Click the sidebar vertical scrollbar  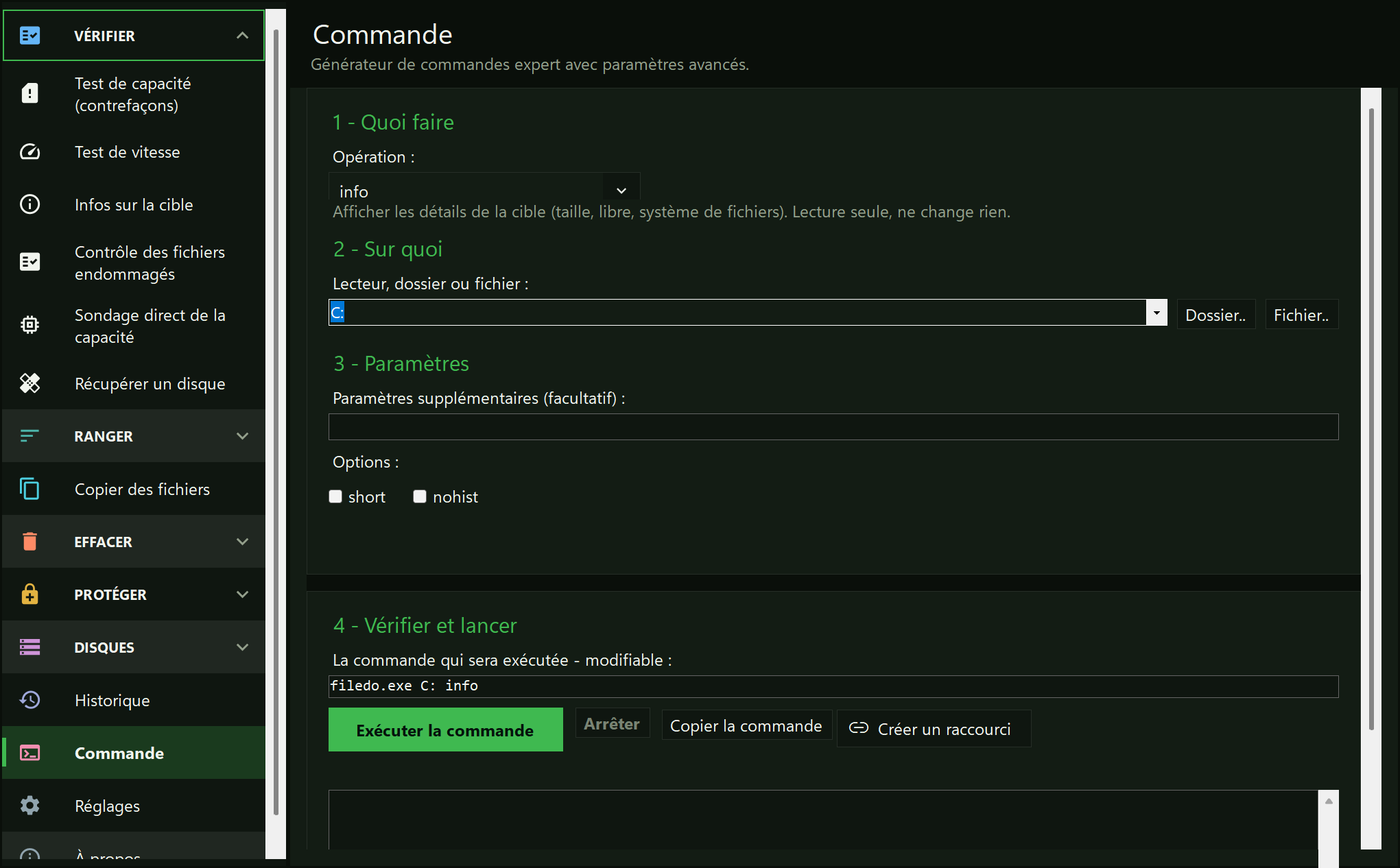(x=276, y=422)
